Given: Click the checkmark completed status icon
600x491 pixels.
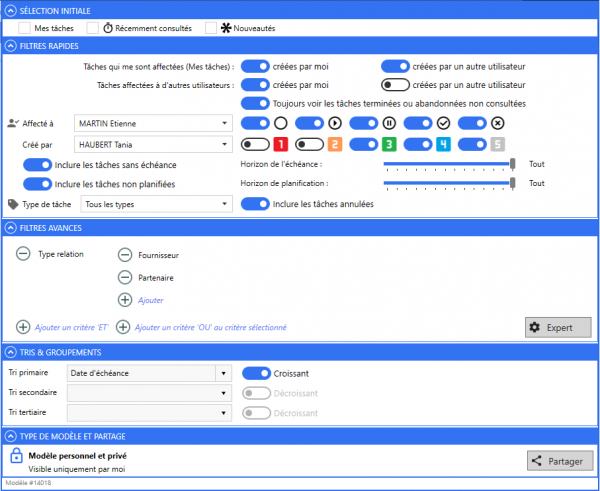Looking at the screenshot, I should [x=443, y=123].
